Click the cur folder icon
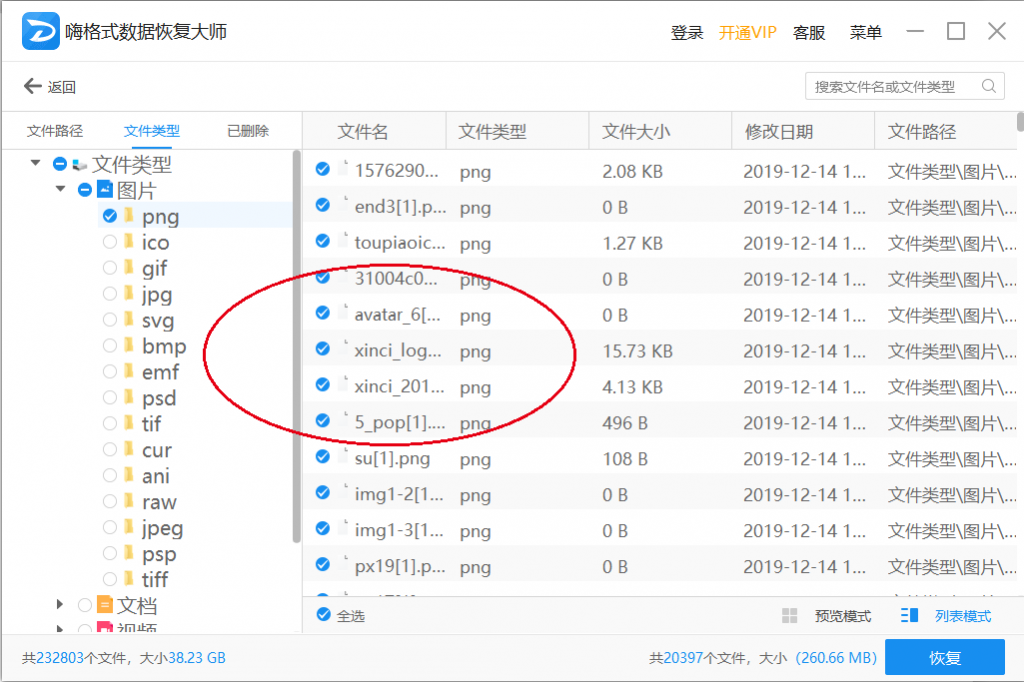The image size is (1024, 682). 129,449
